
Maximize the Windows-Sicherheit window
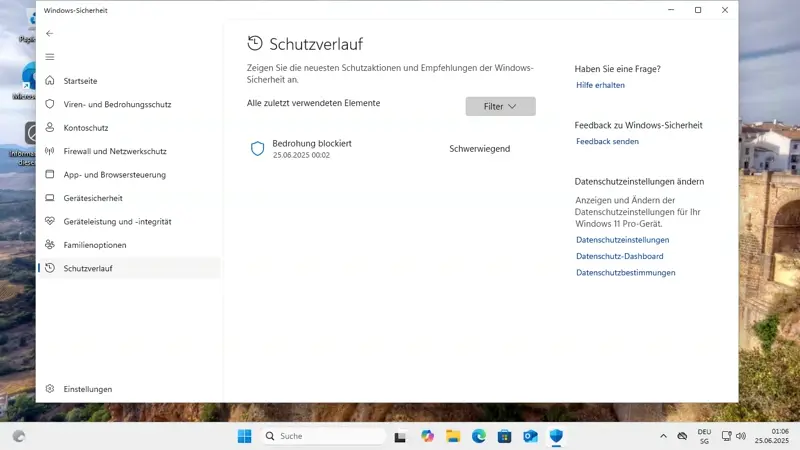point(698,10)
